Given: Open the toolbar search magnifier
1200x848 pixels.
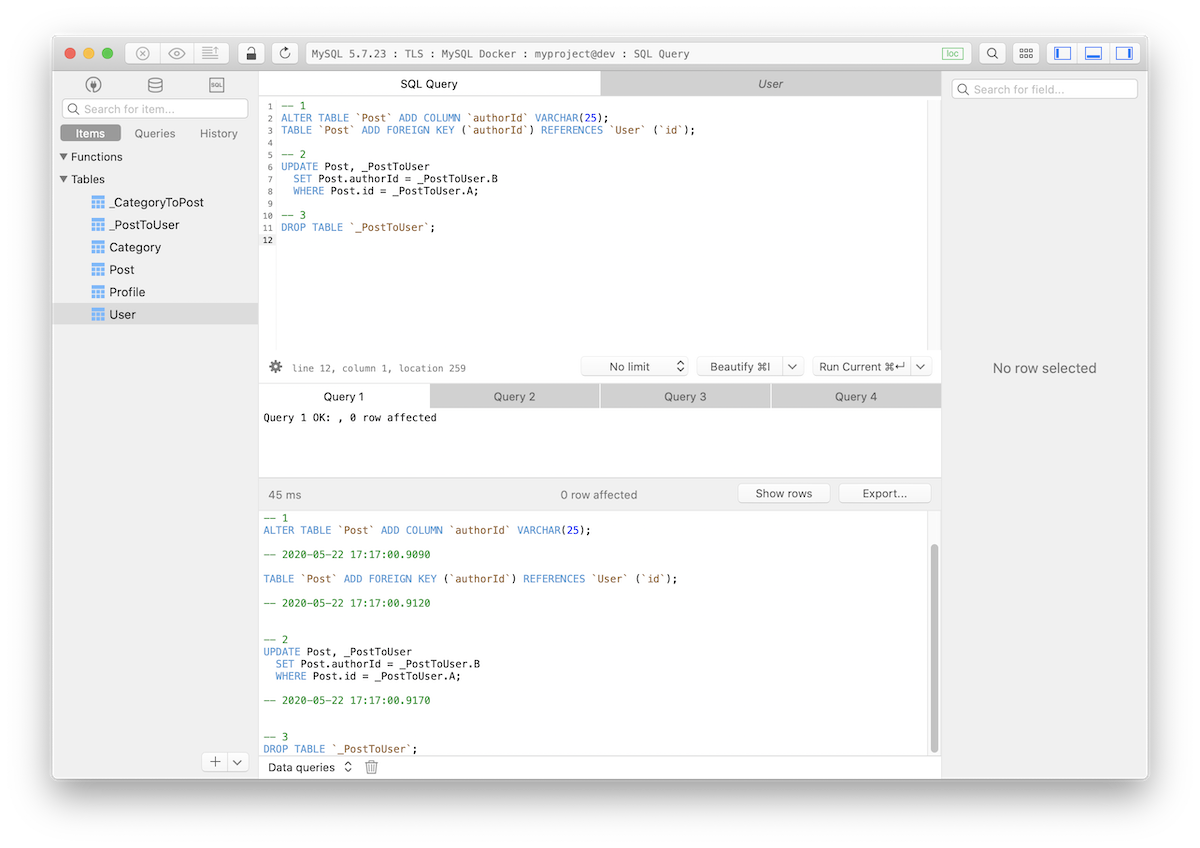Looking at the screenshot, I should (991, 53).
